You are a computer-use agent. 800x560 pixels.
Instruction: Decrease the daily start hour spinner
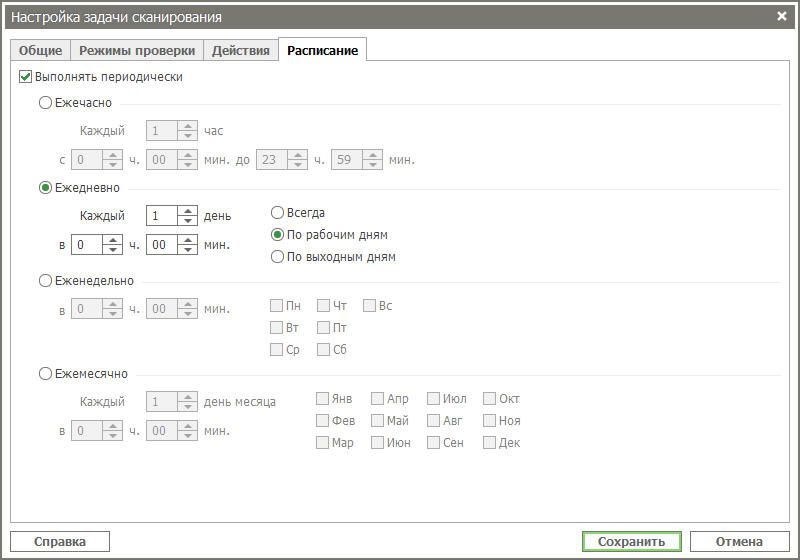pos(113,249)
